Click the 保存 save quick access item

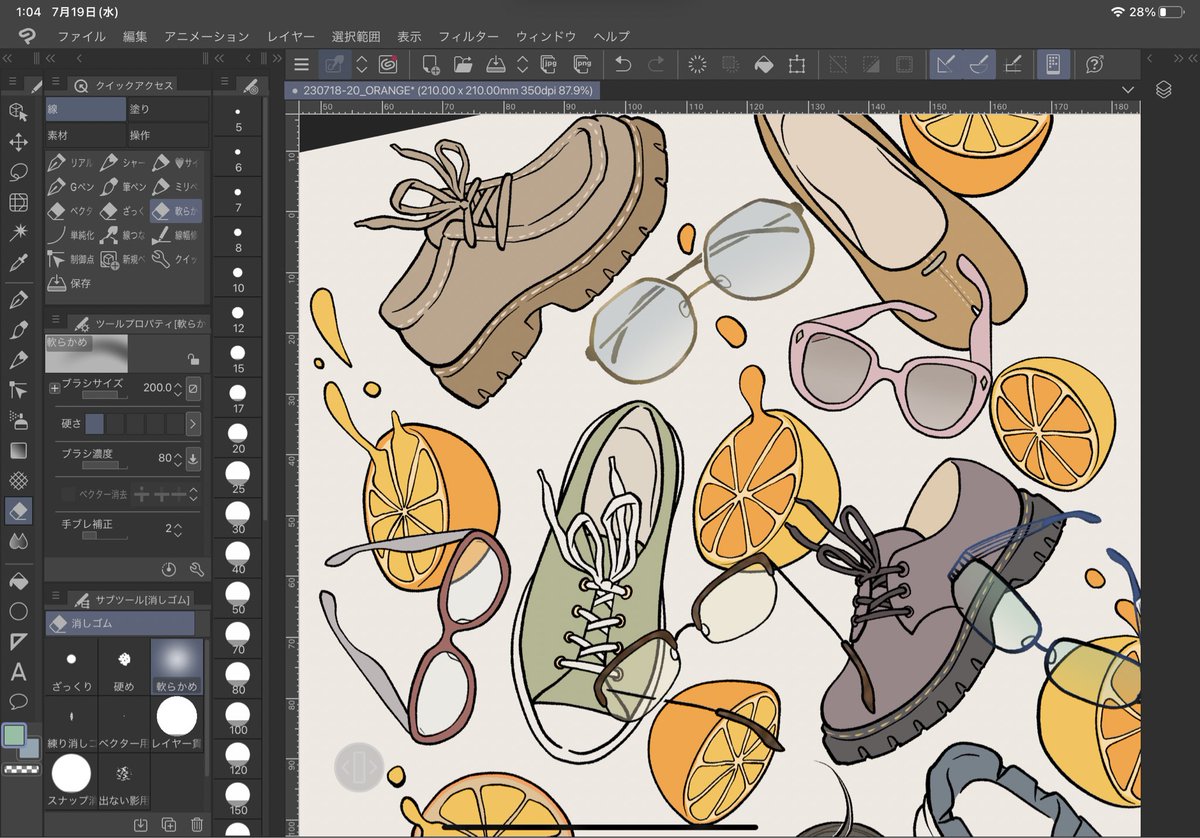70,283
